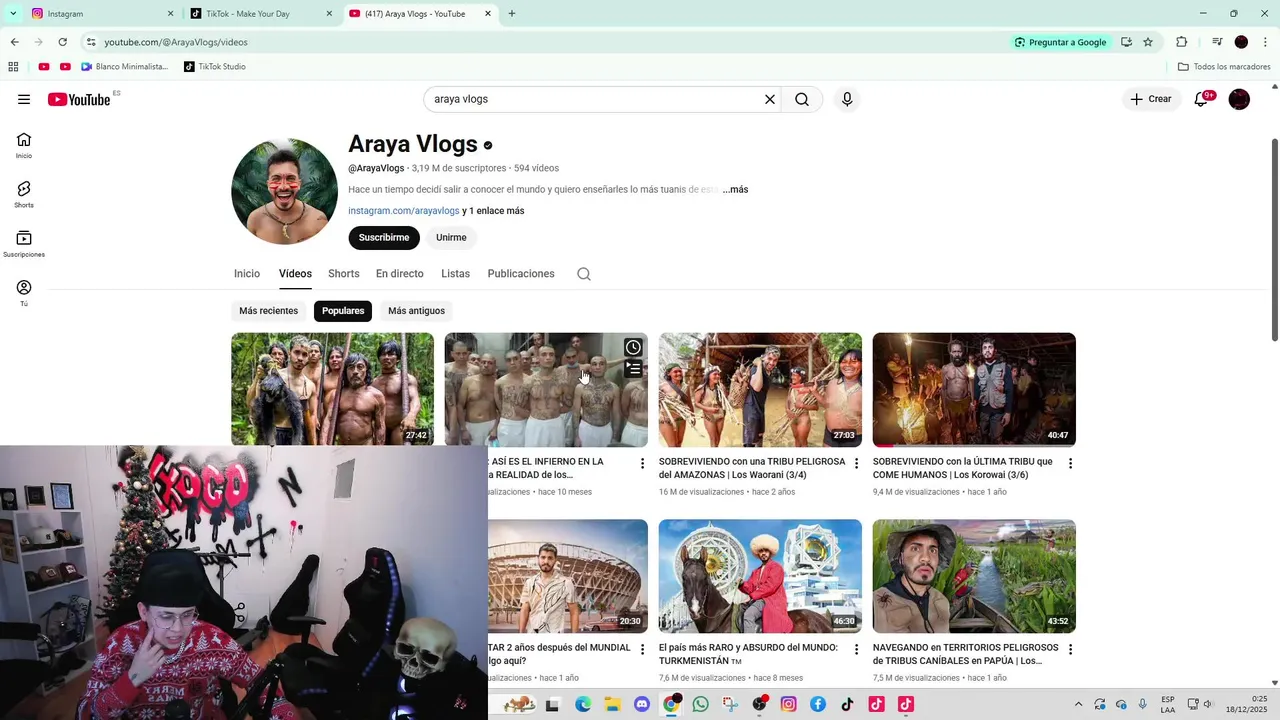Click the page vertical scrollbar
The width and height of the screenshot is (1280, 720).
click(x=1274, y=240)
